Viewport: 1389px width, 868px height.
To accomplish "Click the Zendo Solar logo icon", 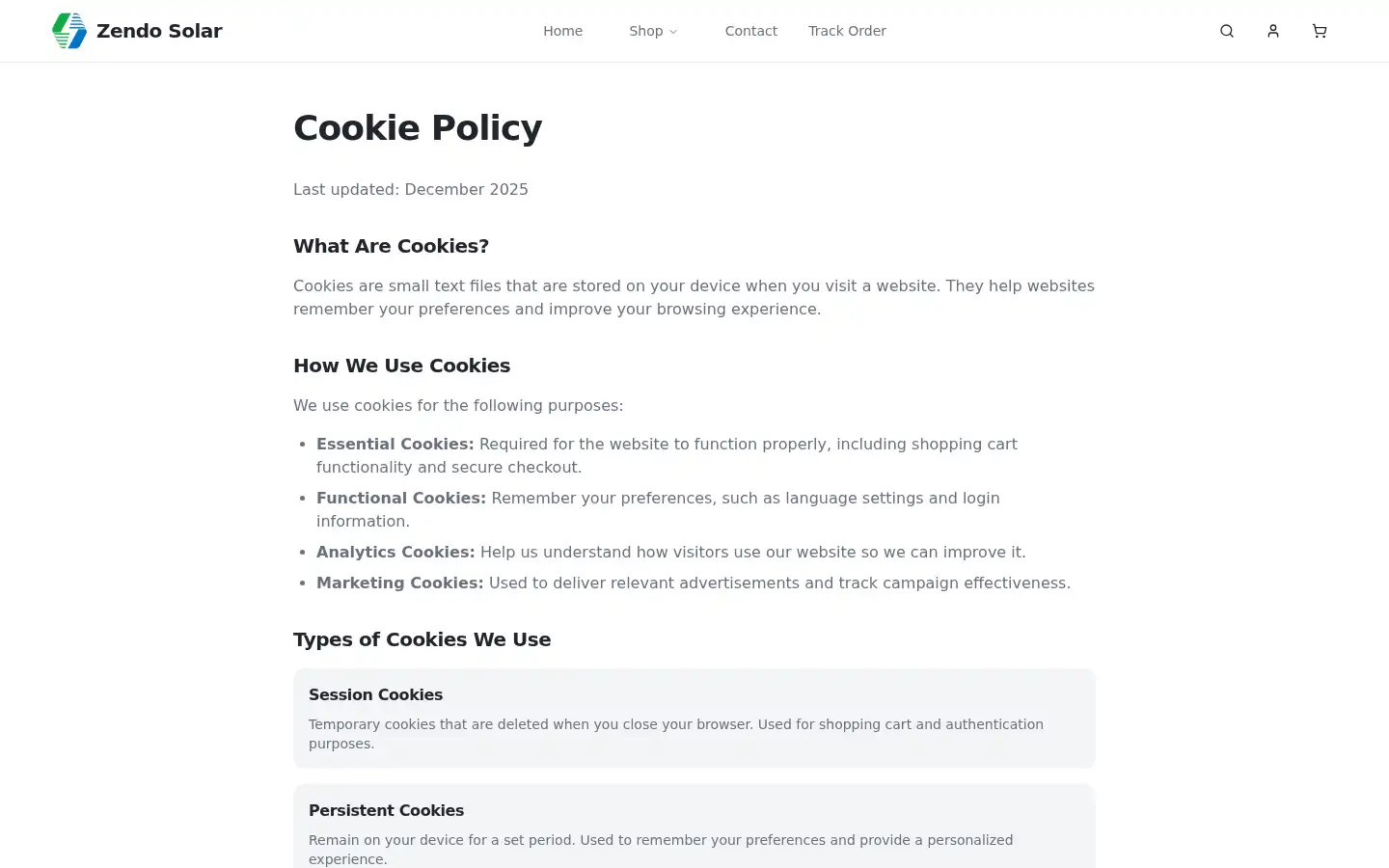I will (69, 31).
